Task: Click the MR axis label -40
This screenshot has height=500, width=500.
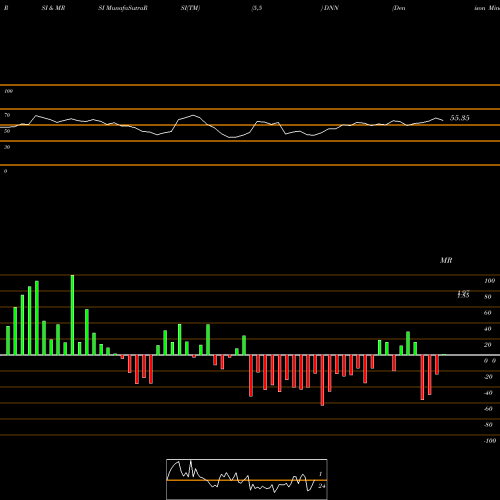Action: pos(488,393)
